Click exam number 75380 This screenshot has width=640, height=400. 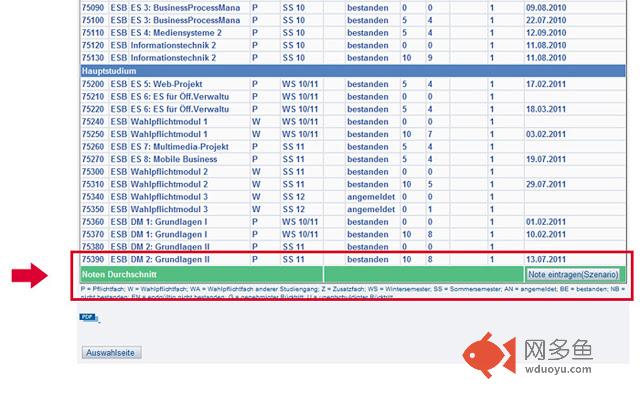pos(93,247)
